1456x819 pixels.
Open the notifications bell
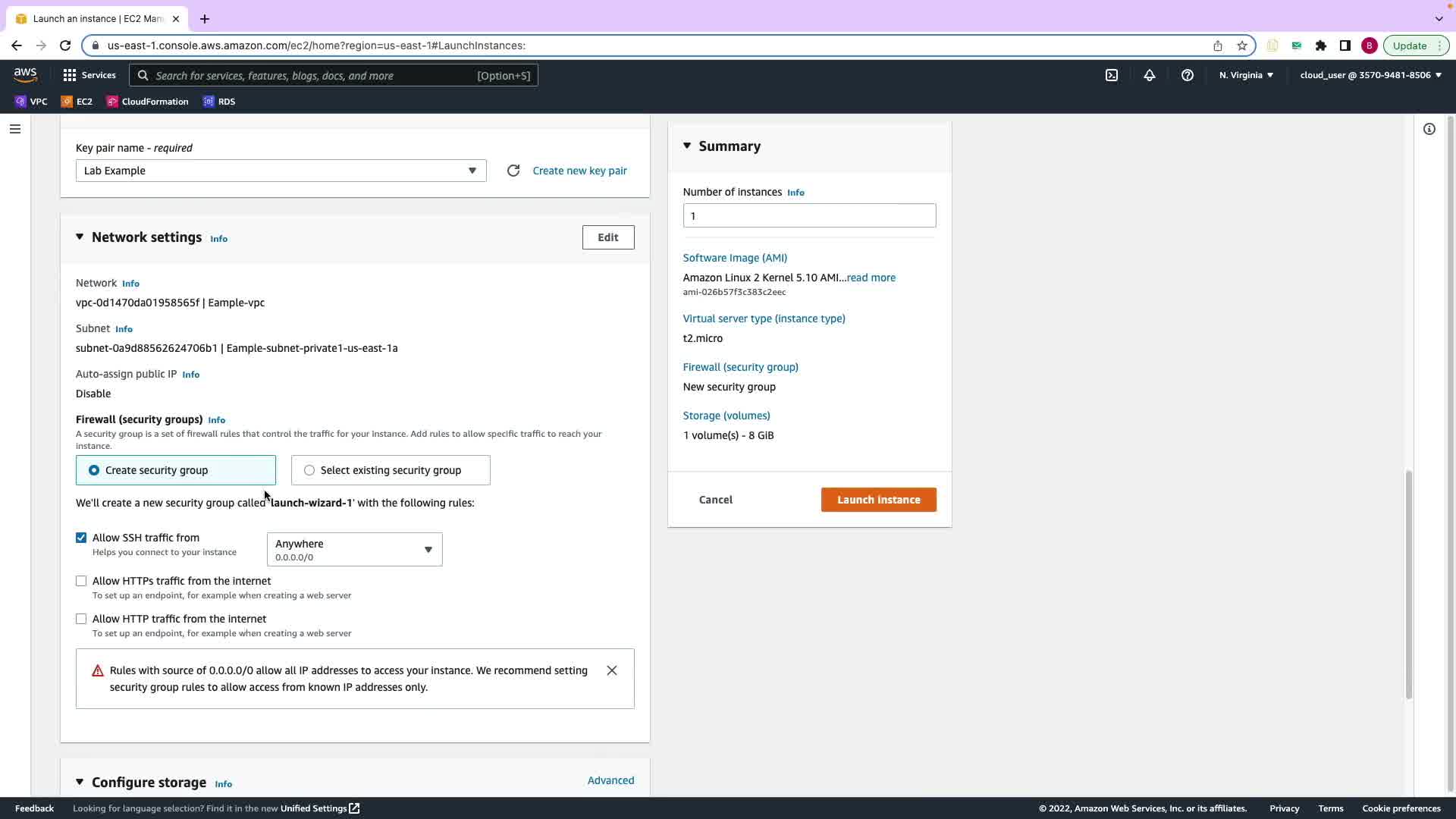(x=1150, y=75)
